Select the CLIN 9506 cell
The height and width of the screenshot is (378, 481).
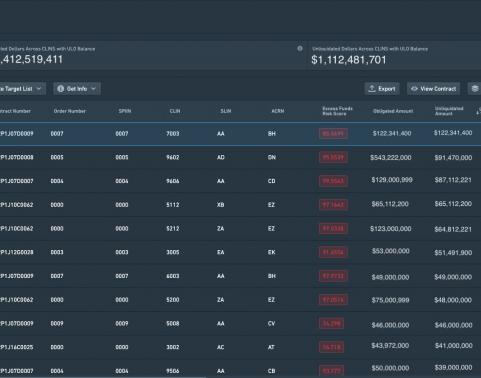coord(173,371)
